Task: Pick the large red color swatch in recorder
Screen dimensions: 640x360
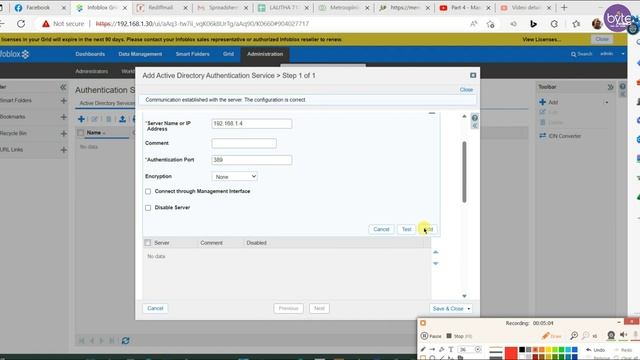Action: click(x=511, y=353)
